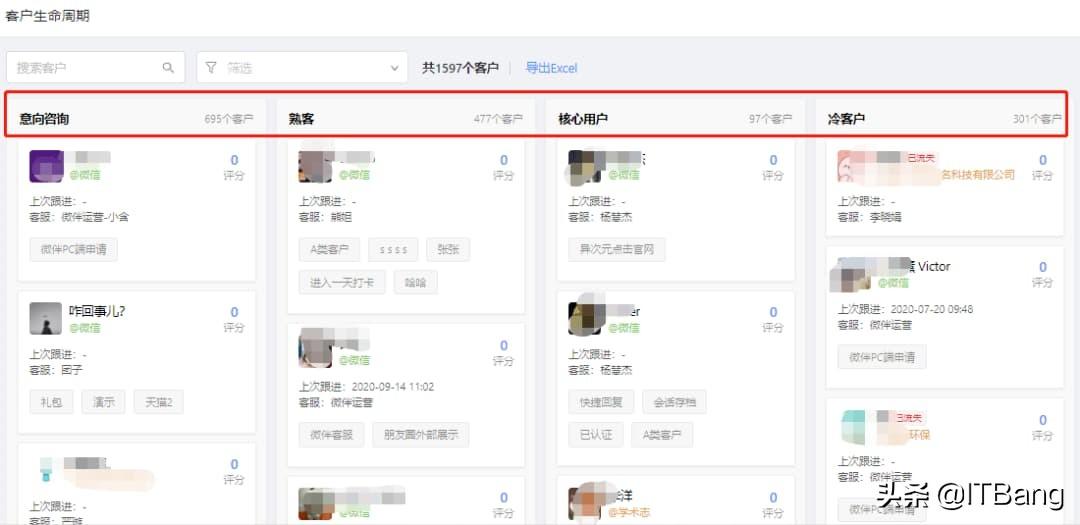
Task: Click the 天猫2 tag
Action: [158, 402]
